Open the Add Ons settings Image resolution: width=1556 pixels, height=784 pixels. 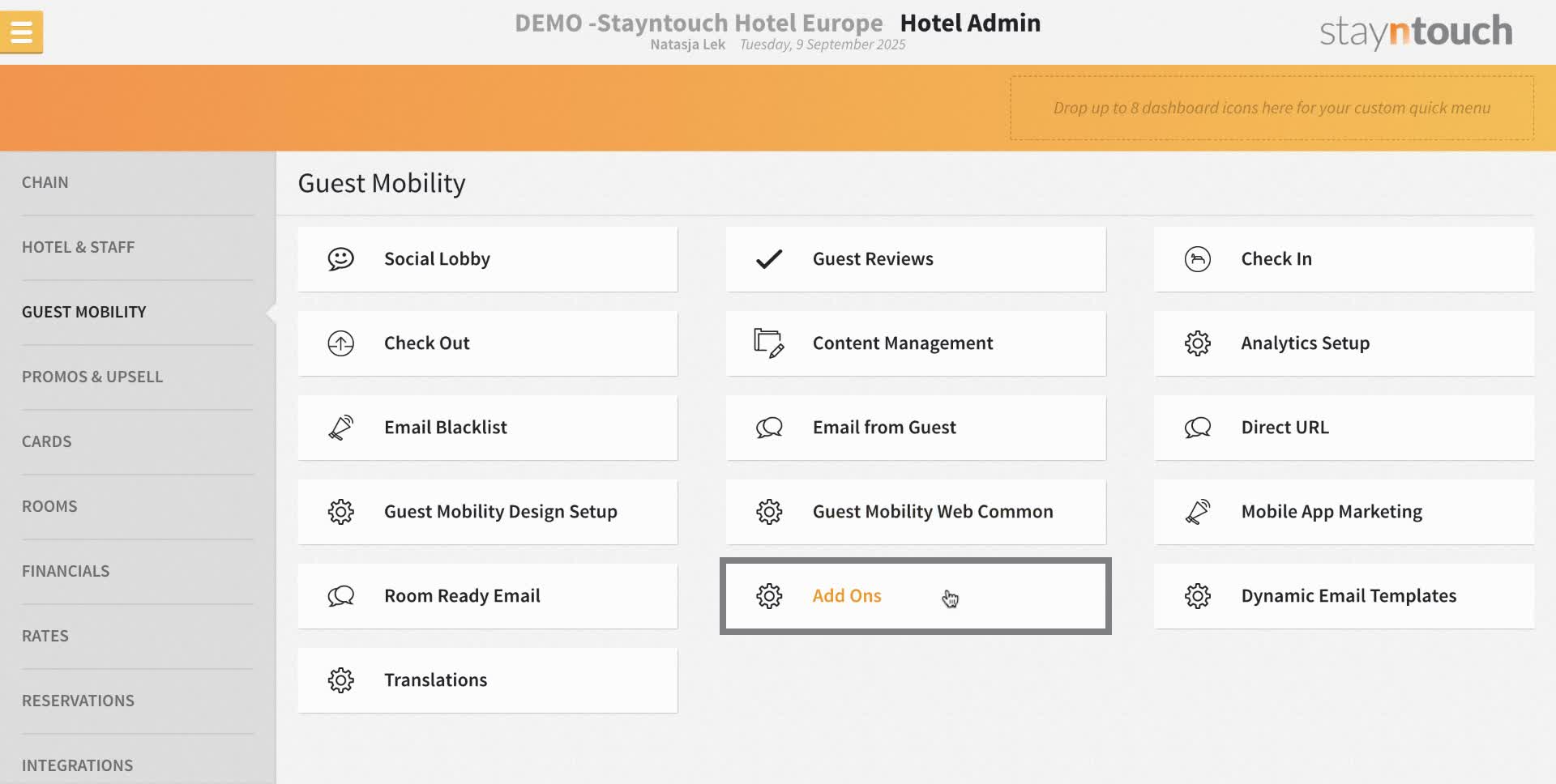pos(916,596)
